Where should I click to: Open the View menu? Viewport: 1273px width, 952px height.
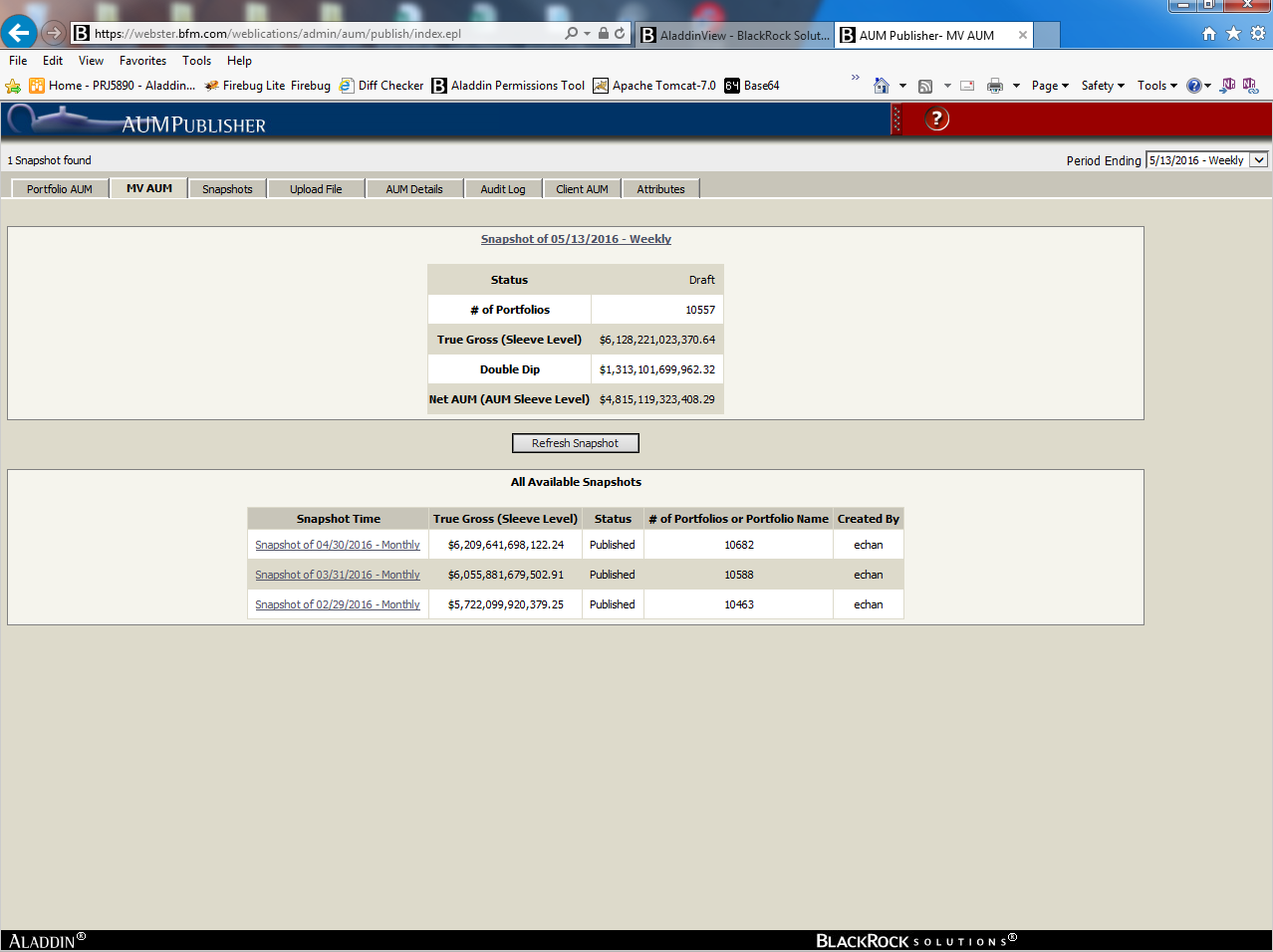click(x=91, y=61)
